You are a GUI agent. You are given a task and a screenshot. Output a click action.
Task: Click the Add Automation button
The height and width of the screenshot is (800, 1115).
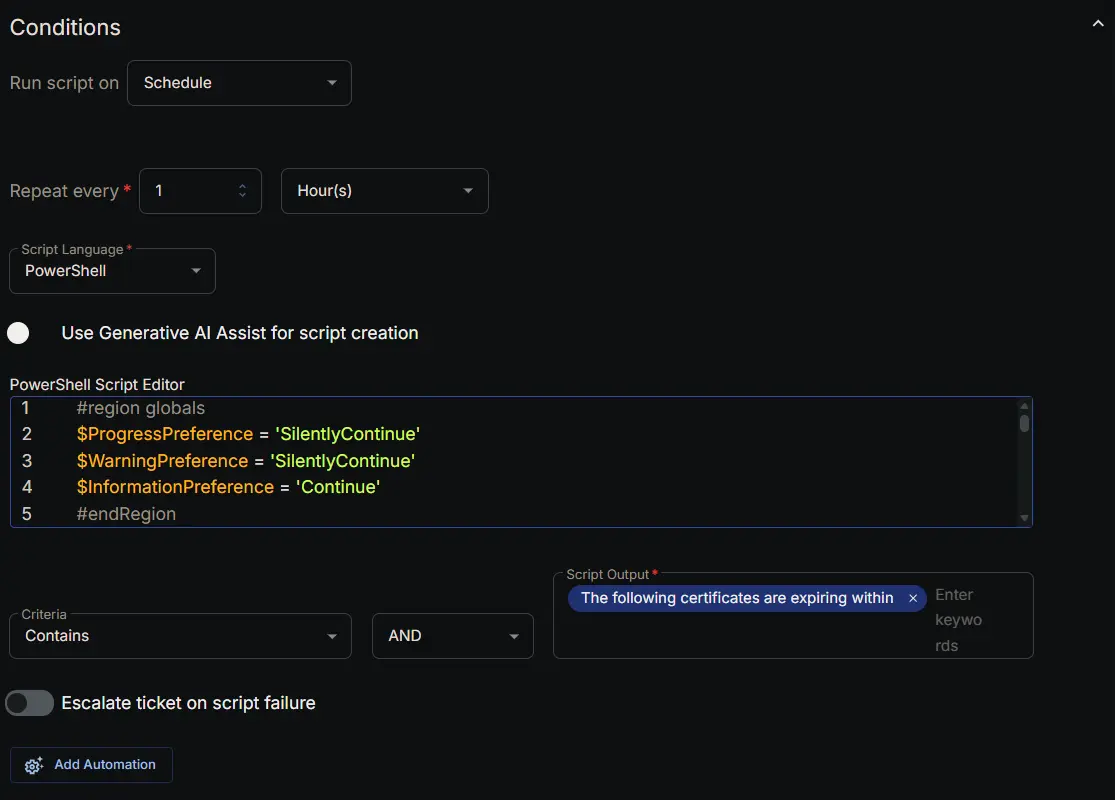(91, 765)
